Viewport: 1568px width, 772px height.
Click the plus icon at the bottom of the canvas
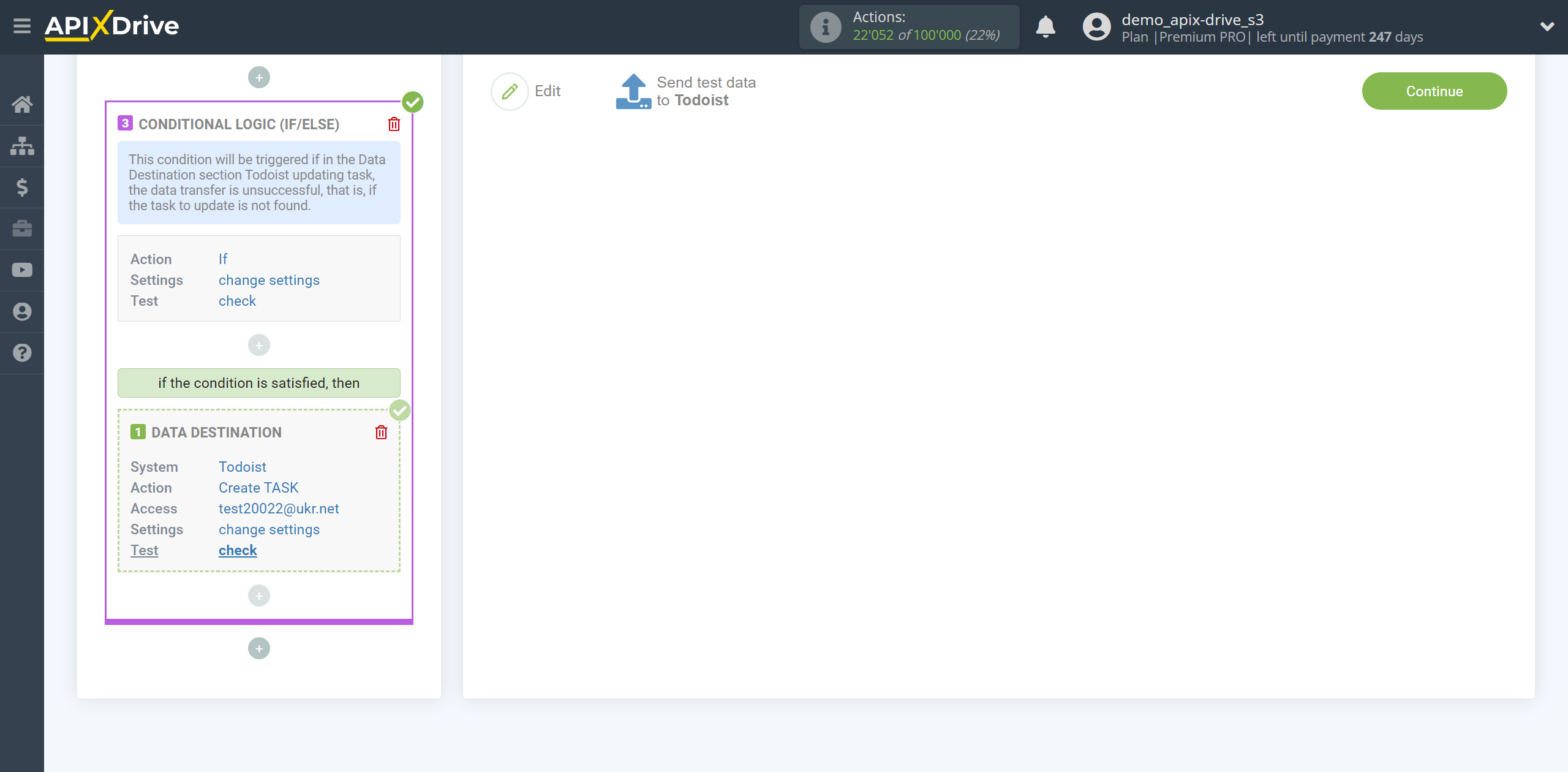tap(259, 648)
